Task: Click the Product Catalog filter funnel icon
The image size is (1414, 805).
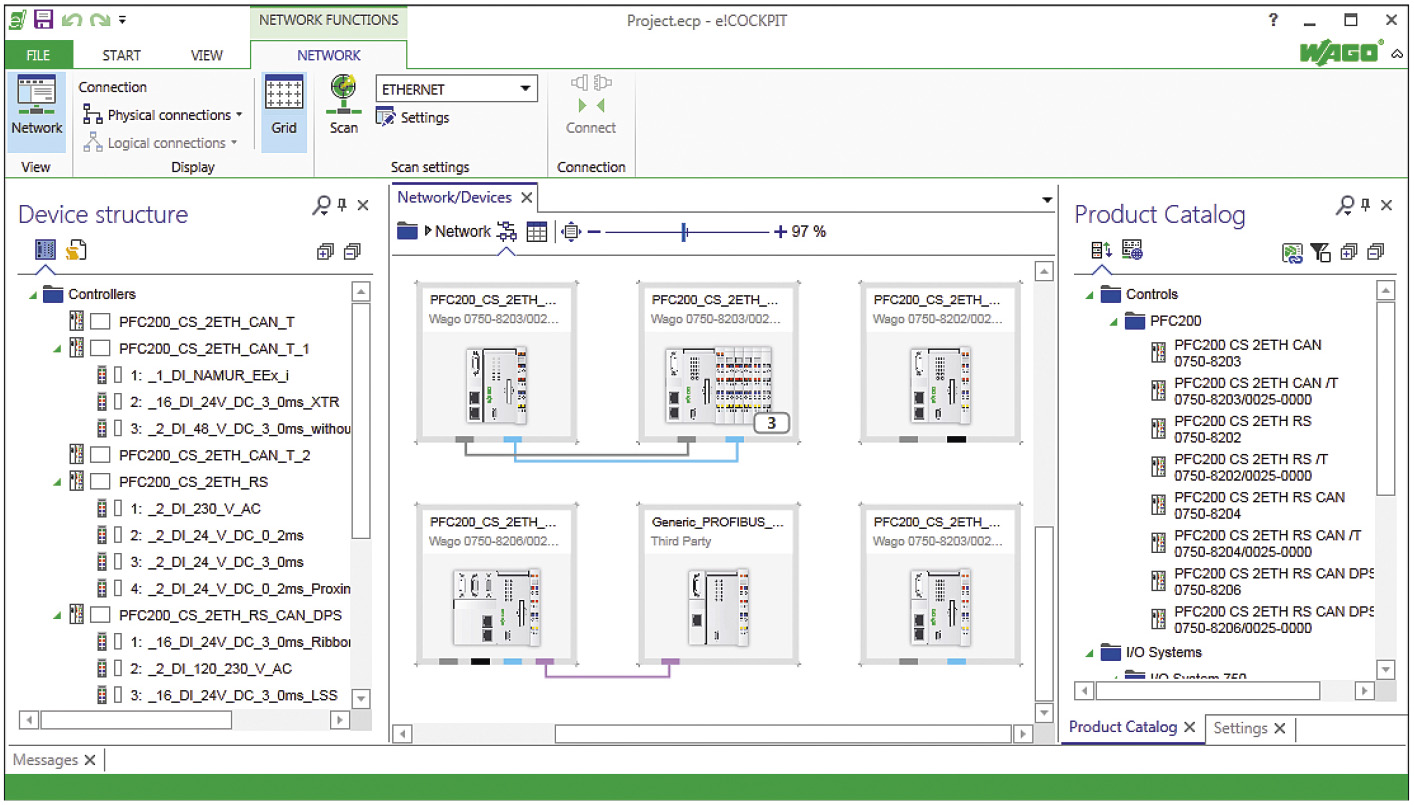Action: (x=1321, y=253)
